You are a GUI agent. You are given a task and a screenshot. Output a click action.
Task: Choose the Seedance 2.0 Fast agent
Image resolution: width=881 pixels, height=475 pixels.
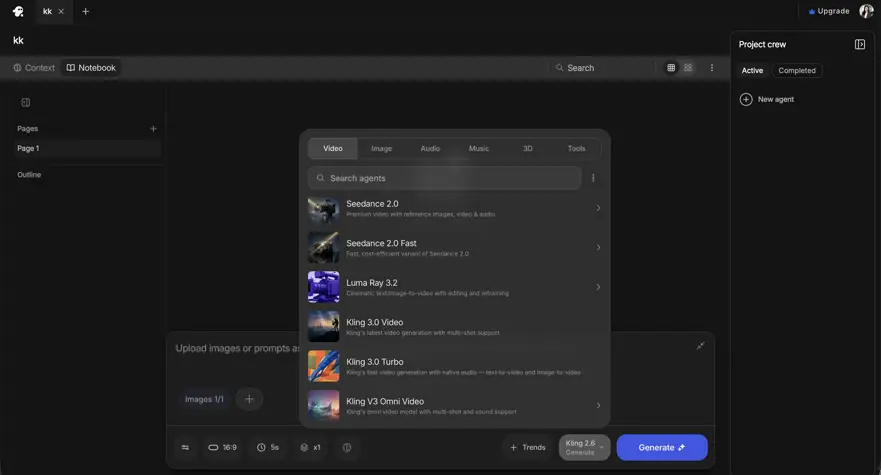point(455,247)
